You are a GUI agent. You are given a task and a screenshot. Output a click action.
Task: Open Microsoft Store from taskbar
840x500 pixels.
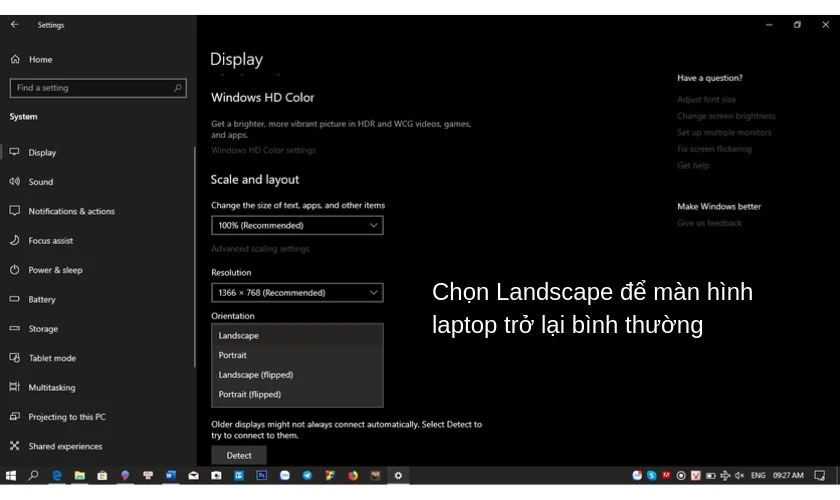click(102, 475)
